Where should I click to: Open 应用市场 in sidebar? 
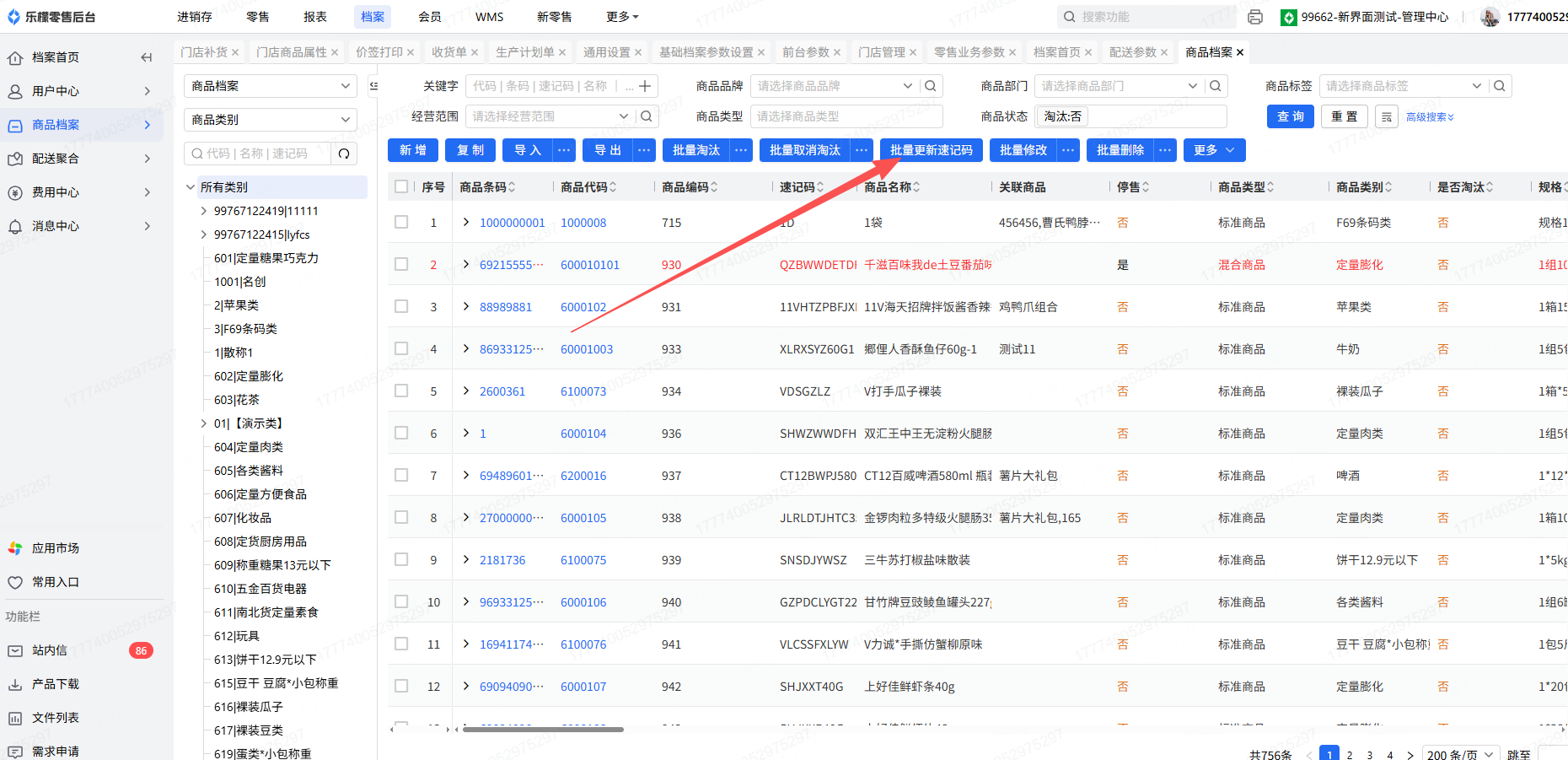56,548
